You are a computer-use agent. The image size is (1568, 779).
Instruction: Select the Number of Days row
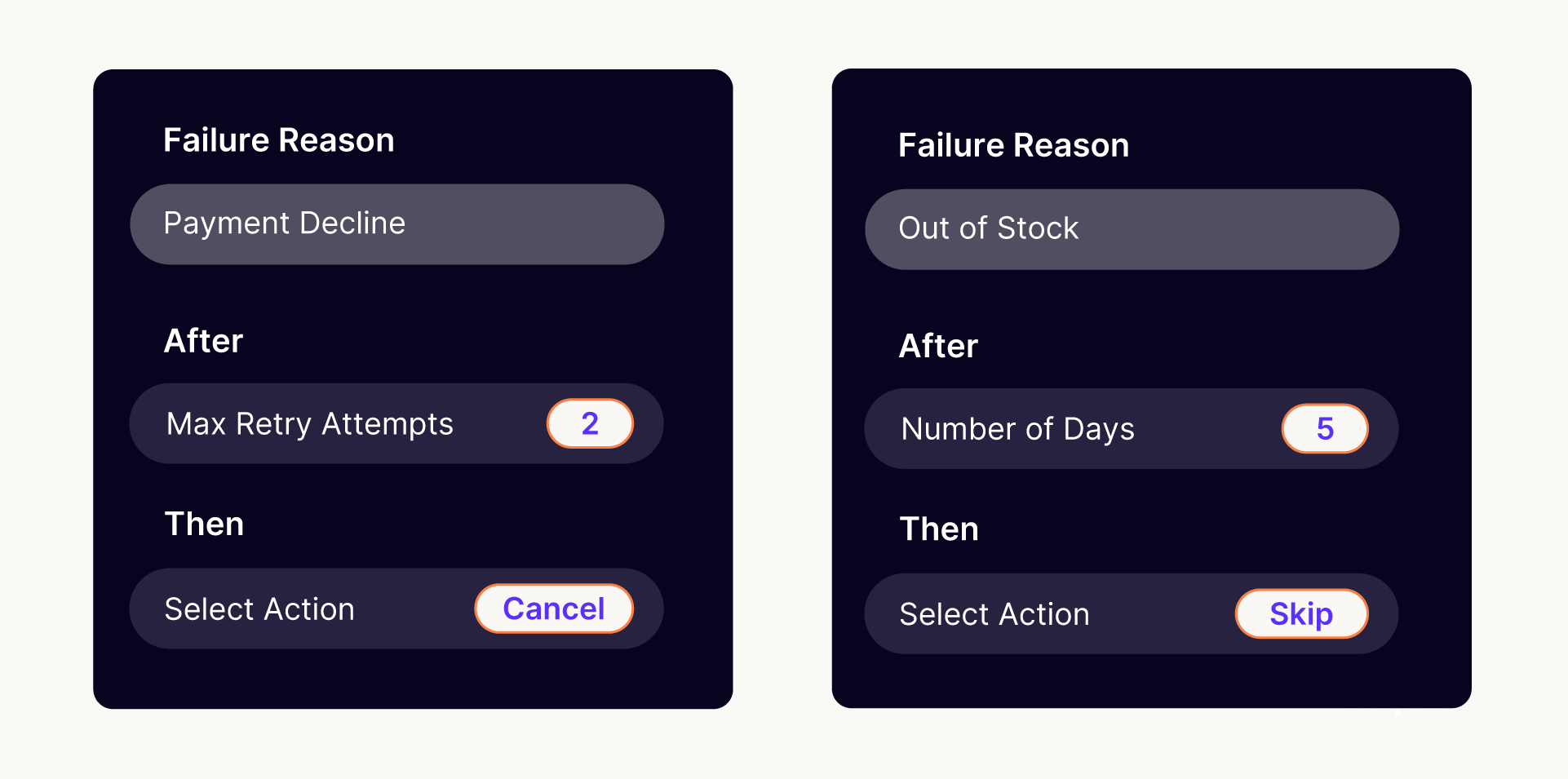(1132, 429)
